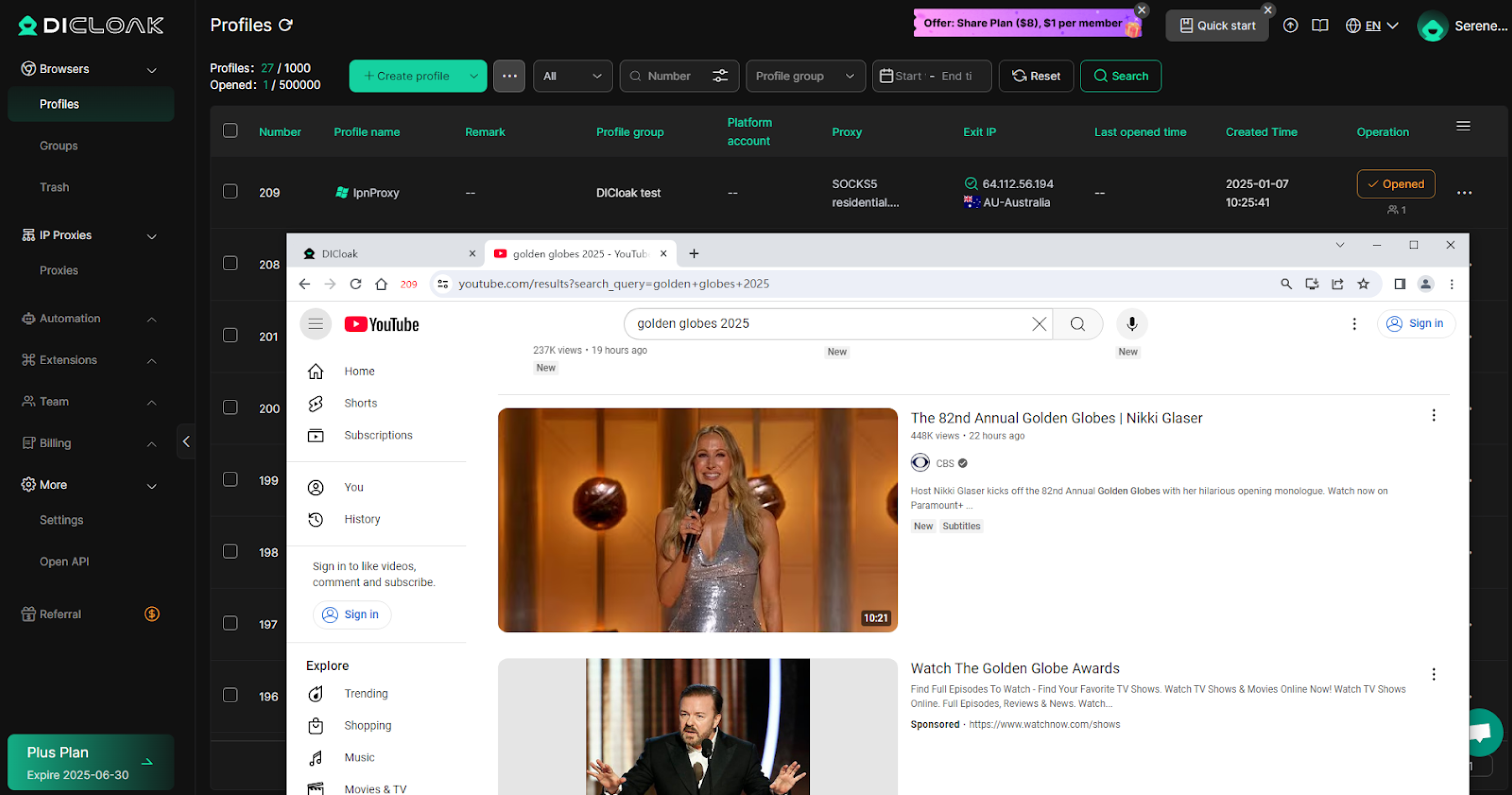Go to browser home page

[381, 284]
